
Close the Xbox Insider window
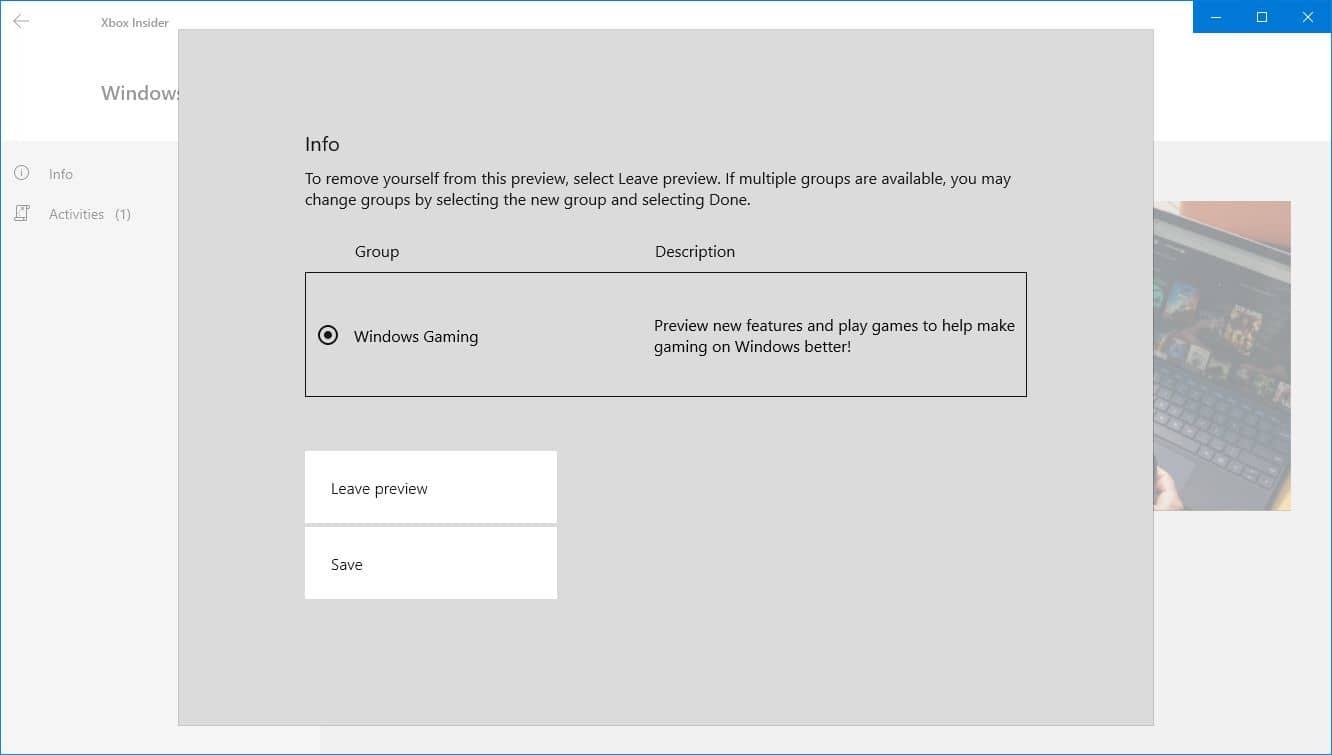(x=1308, y=17)
